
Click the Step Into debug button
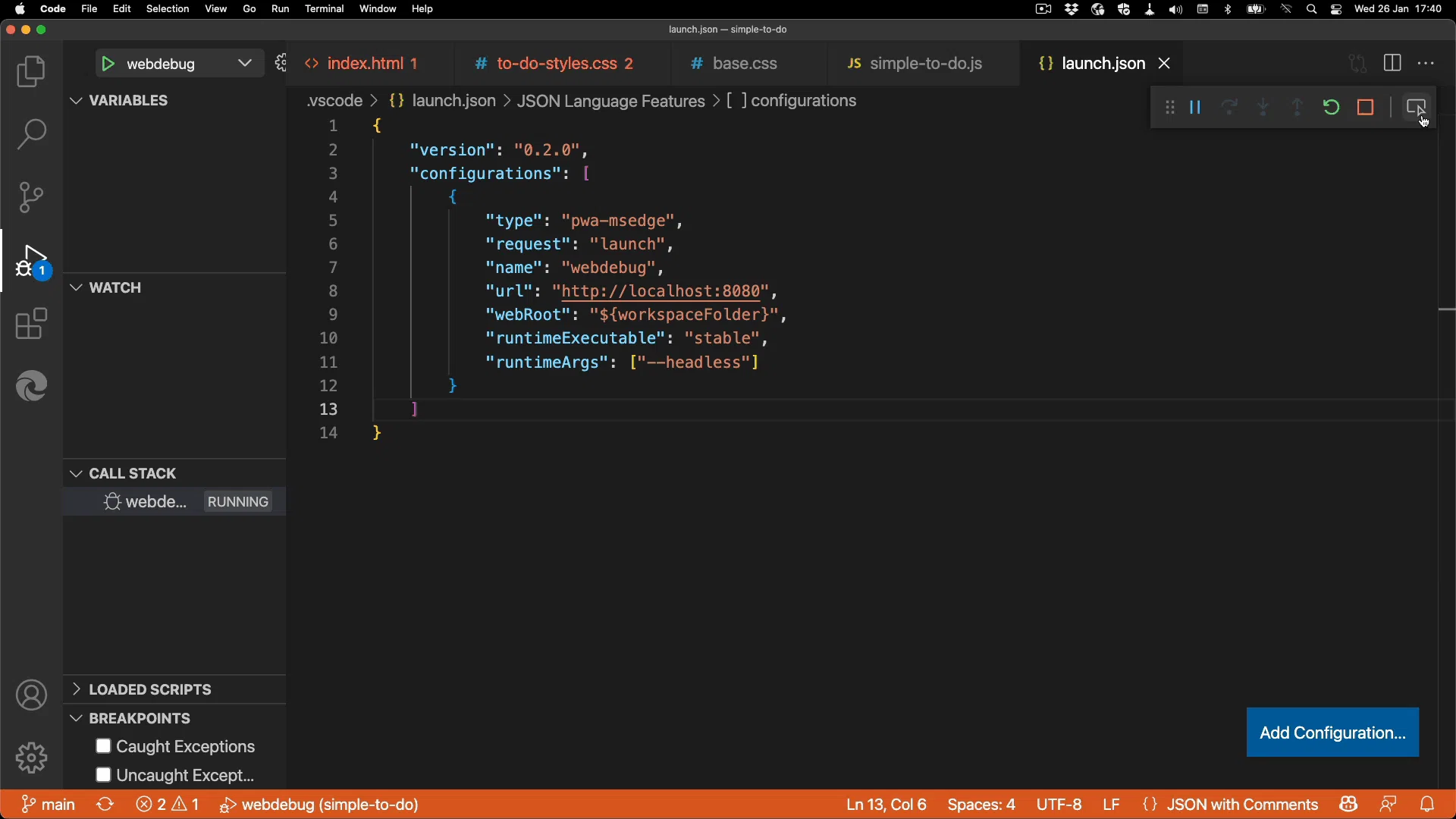[1263, 108]
